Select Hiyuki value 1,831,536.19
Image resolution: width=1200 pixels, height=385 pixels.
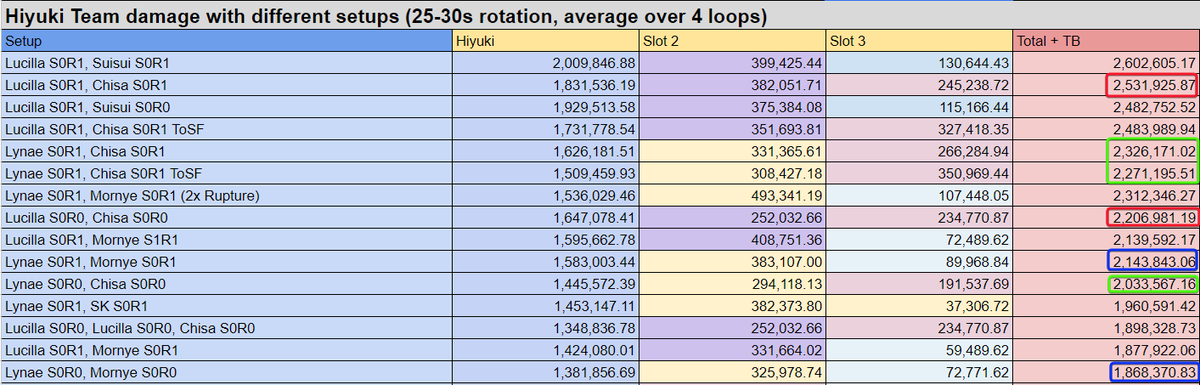tap(545, 85)
